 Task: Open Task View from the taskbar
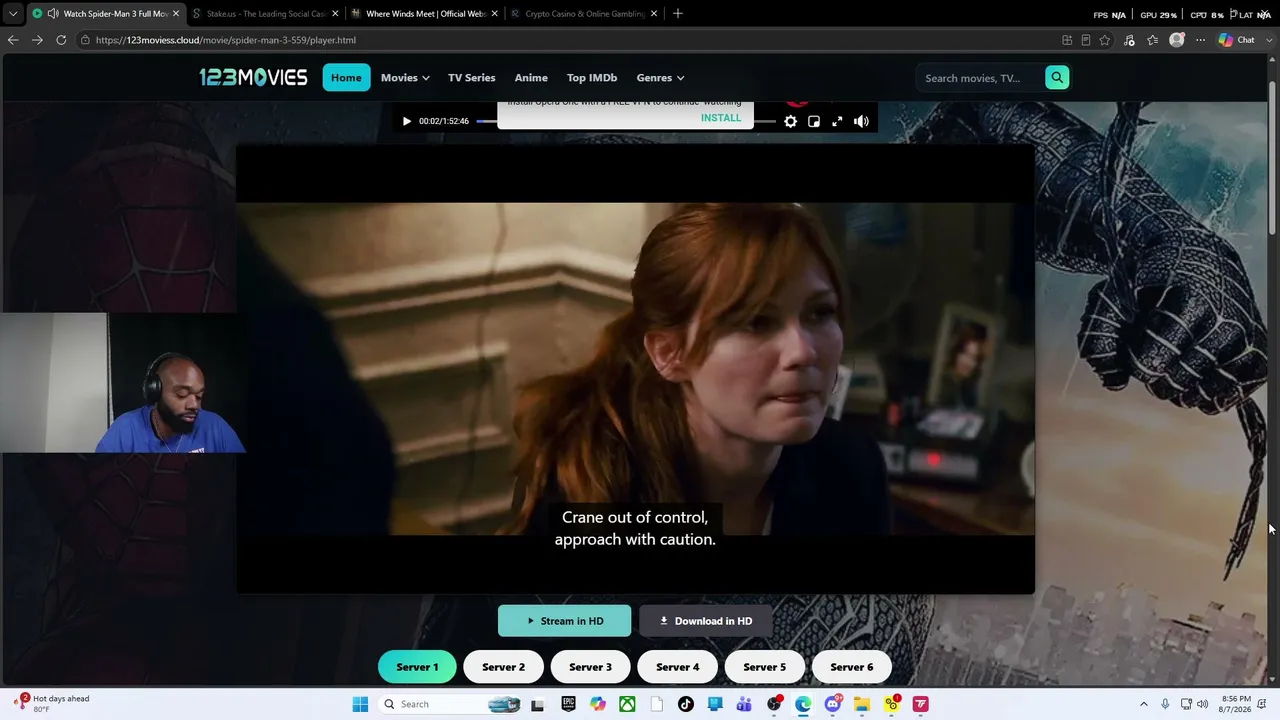point(538,704)
